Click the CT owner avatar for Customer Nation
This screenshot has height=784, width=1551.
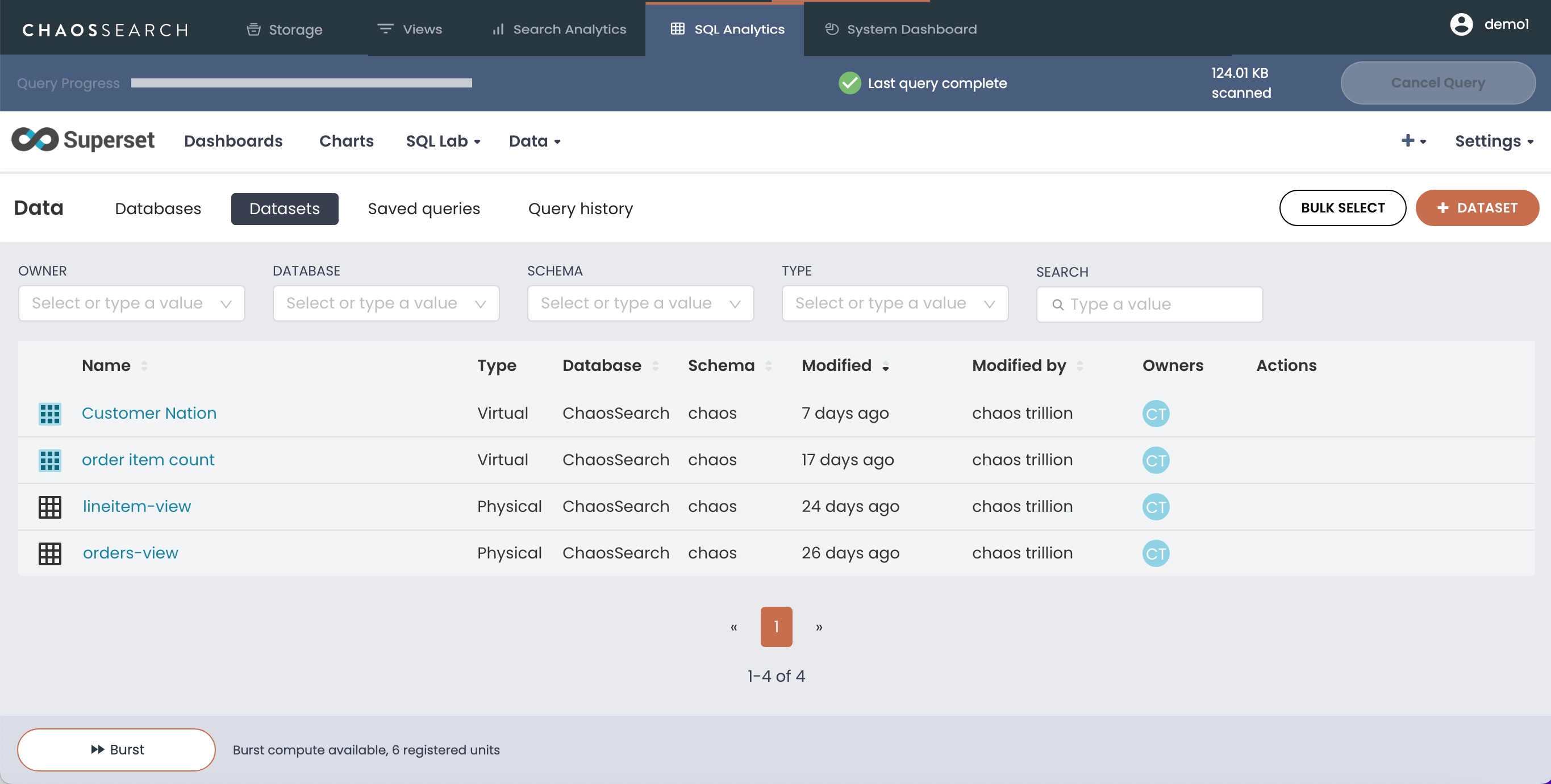coord(1156,414)
